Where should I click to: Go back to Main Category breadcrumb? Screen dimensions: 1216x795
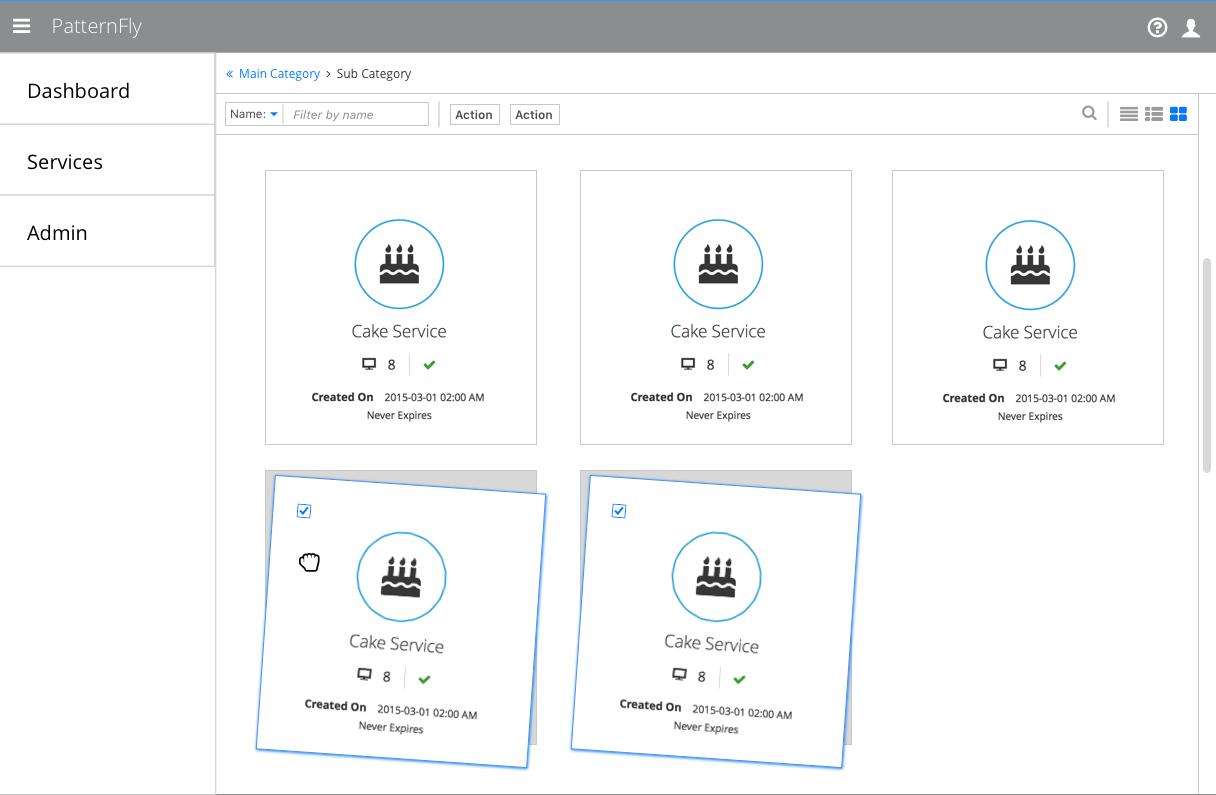click(x=279, y=74)
